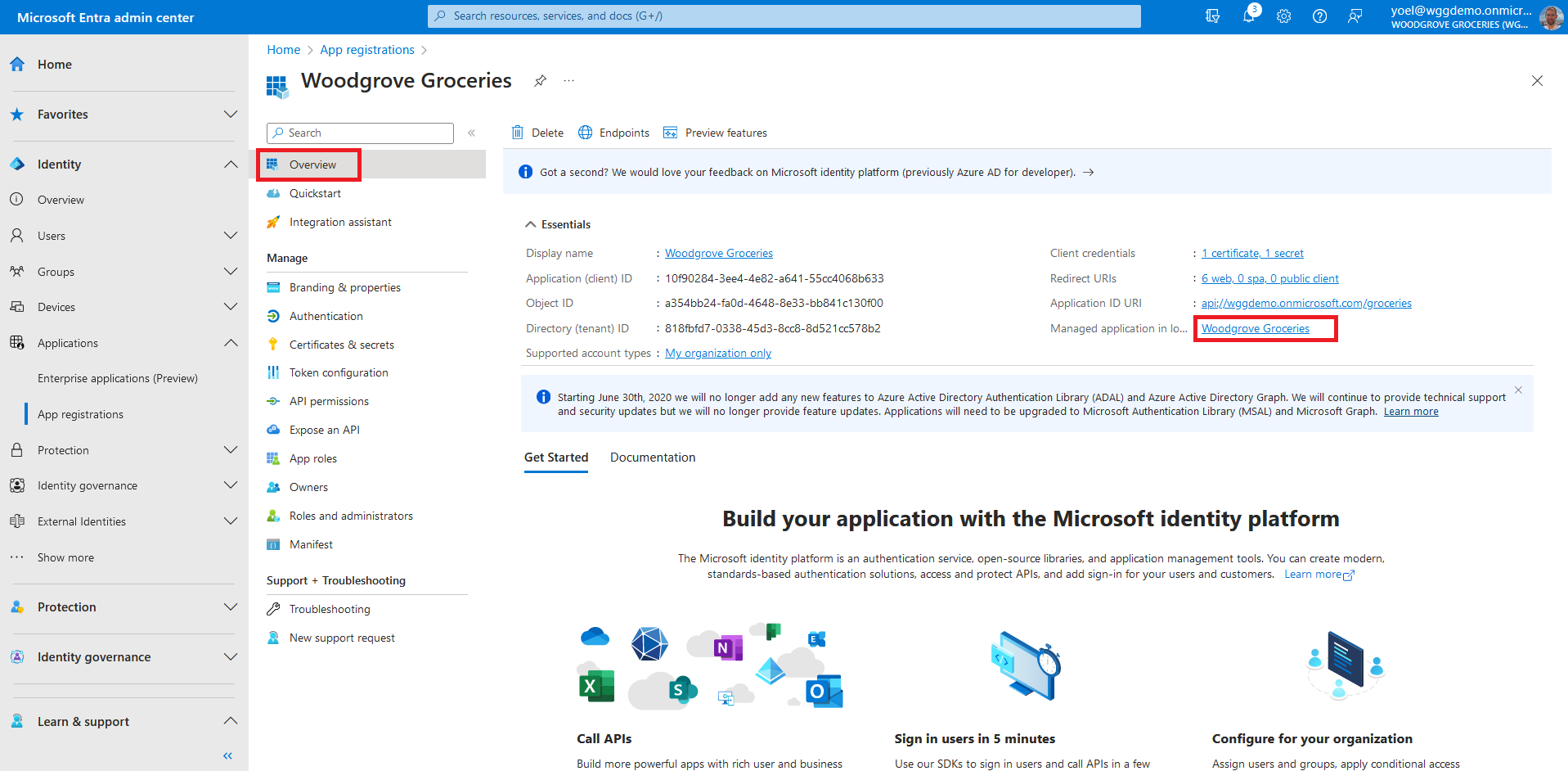Open Certificates & secrets menu item
Image resolution: width=1568 pixels, height=771 pixels.
[x=341, y=345]
